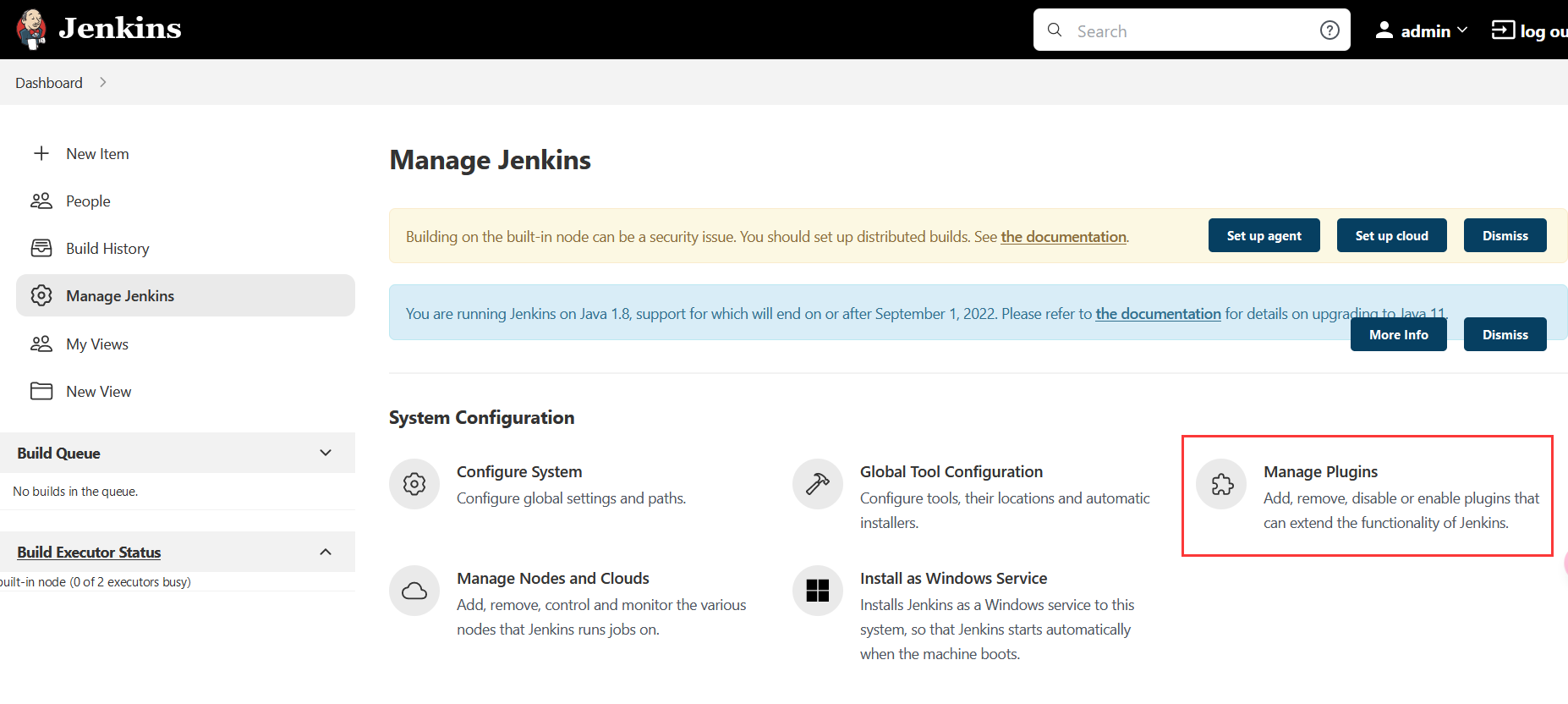Click the People group icon

coord(41,201)
